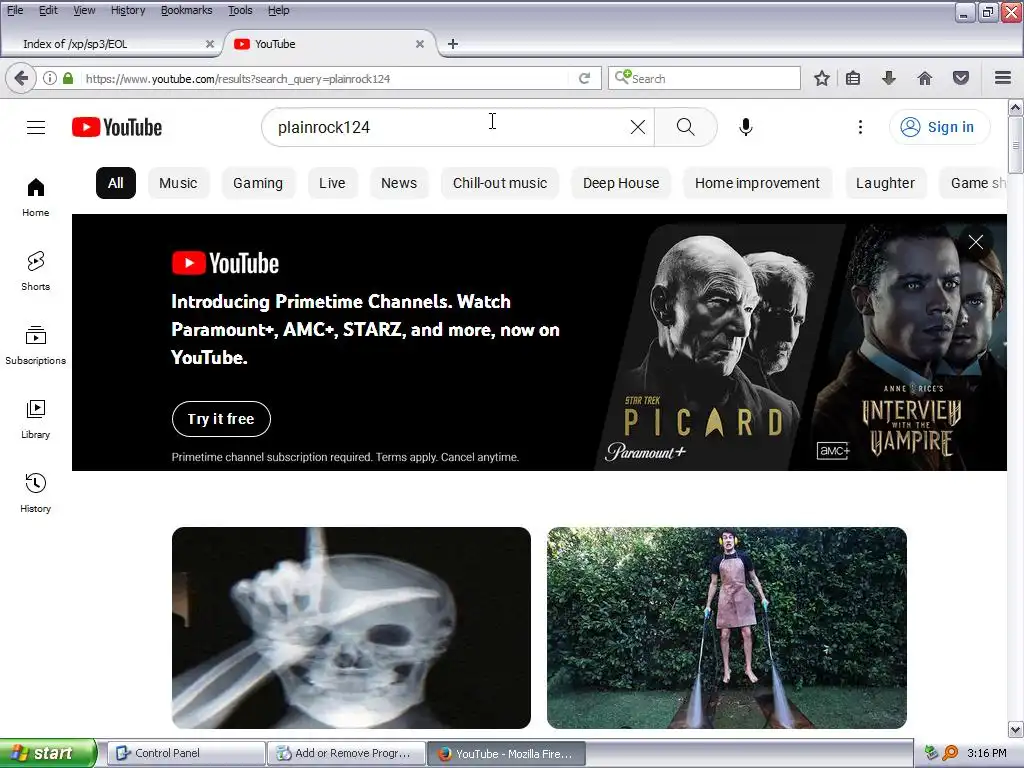The height and width of the screenshot is (768, 1024).
Task: Open the Tools menu
Action: pos(240,10)
